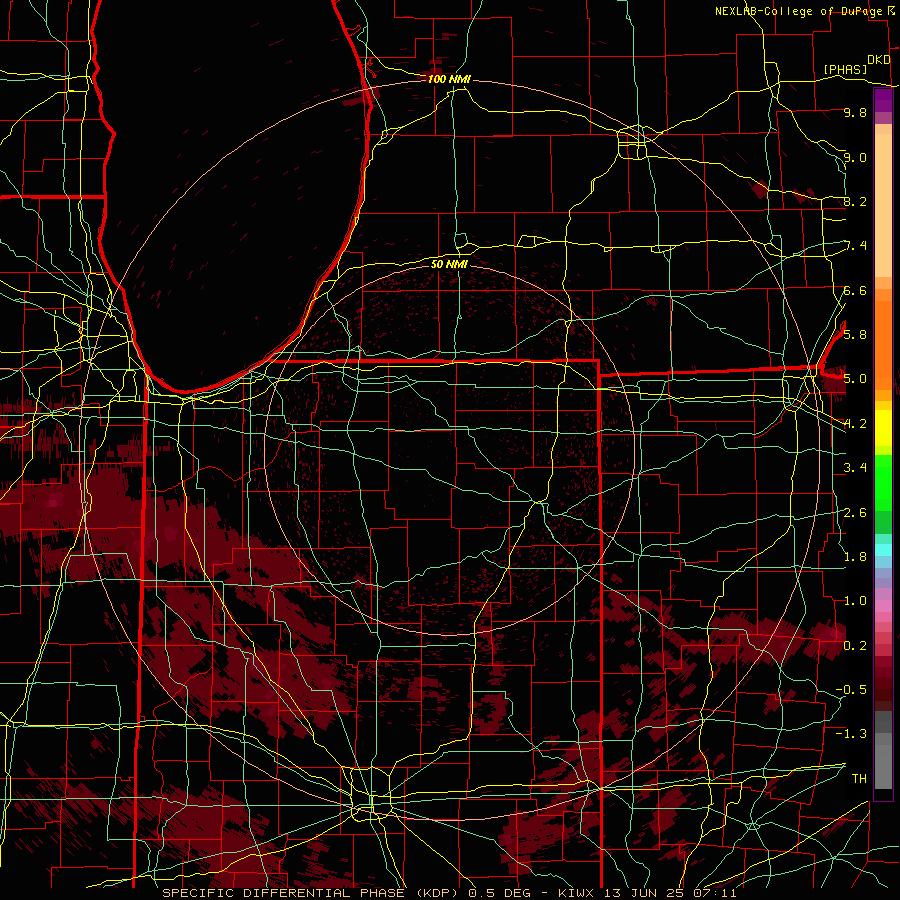Pick the yellow segment of color bar
Viewport: 900px width, 900px height.
(x=883, y=428)
